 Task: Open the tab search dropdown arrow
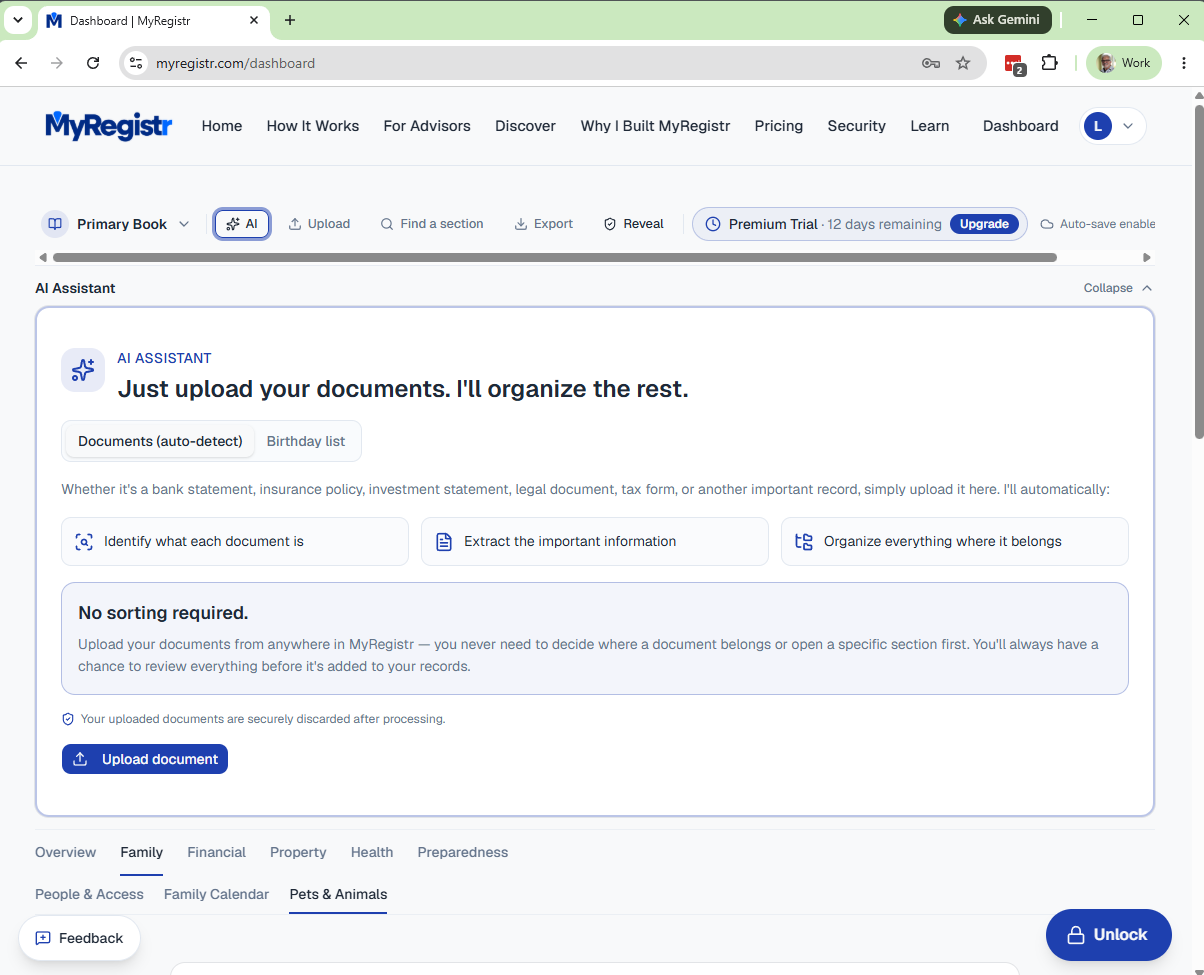click(x=17, y=20)
